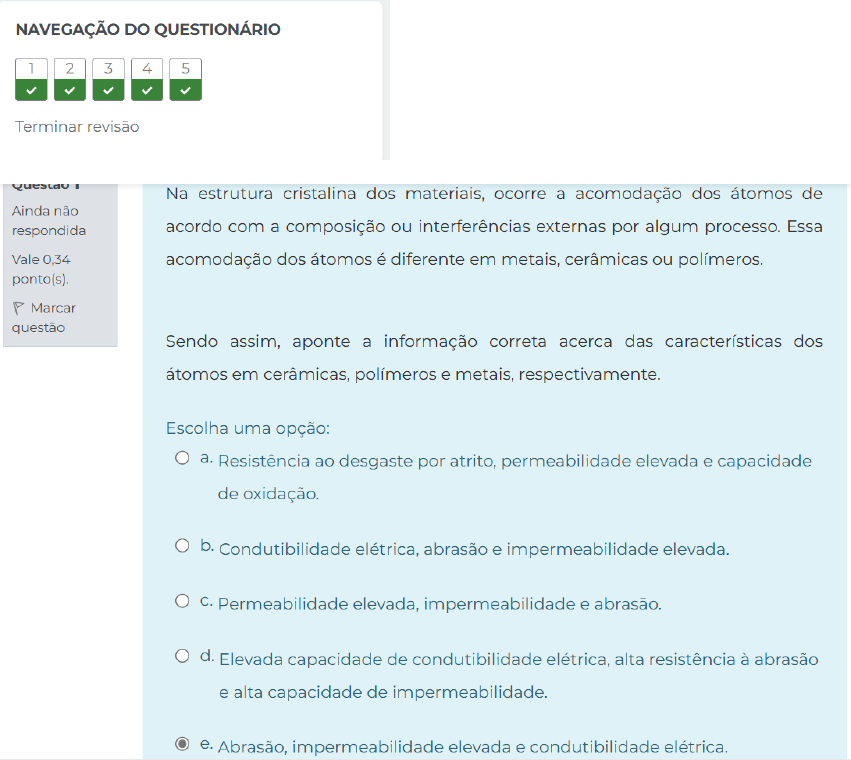
Task: Click NAVEGAÇÃO DO QUESTIONÁRIO heading
Action: 148,30
